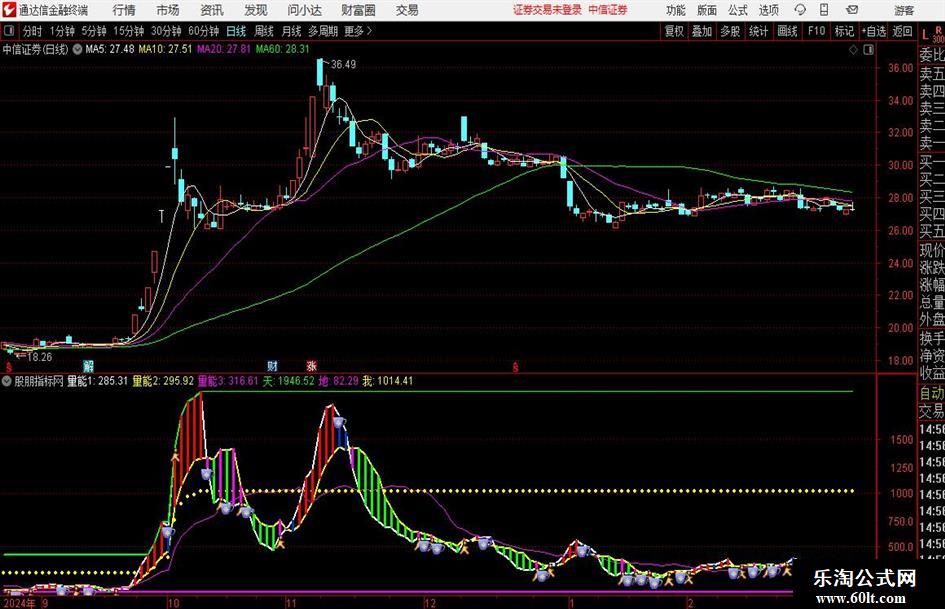
Task: Click the 财 event marker icon
Action: [x=273, y=366]
